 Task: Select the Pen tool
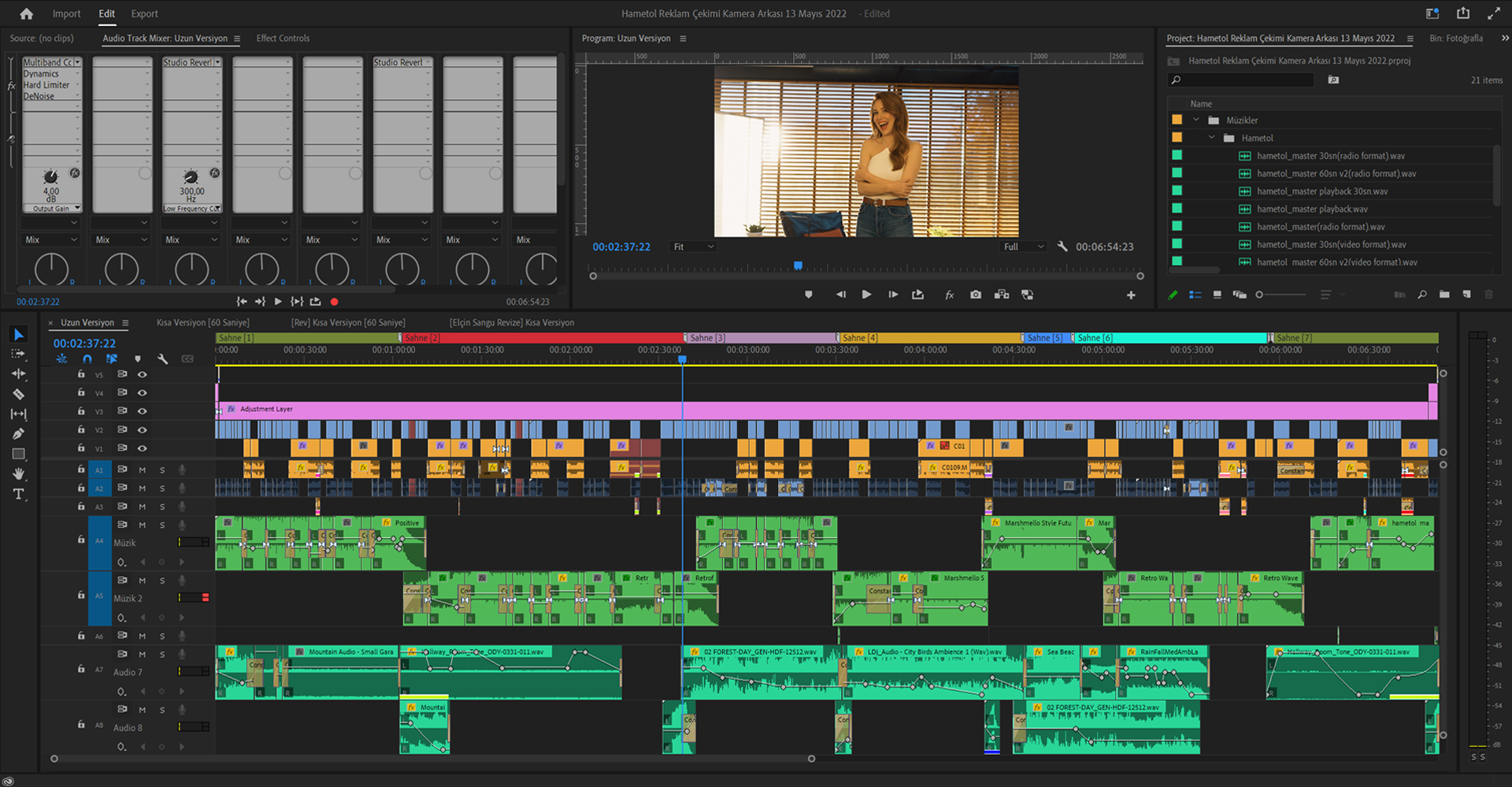19,434
